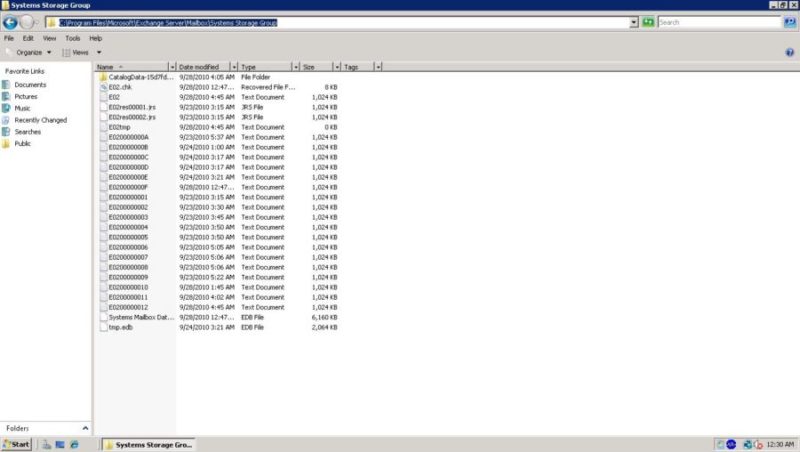
Task: Open the Name column filter dropdown
Action: [172, 67]
